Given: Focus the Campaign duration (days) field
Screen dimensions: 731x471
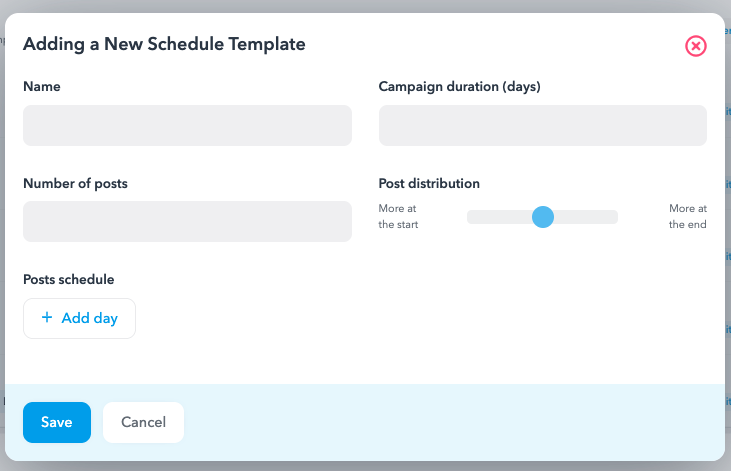Looking at the screenshot, I should pos(543,125).
